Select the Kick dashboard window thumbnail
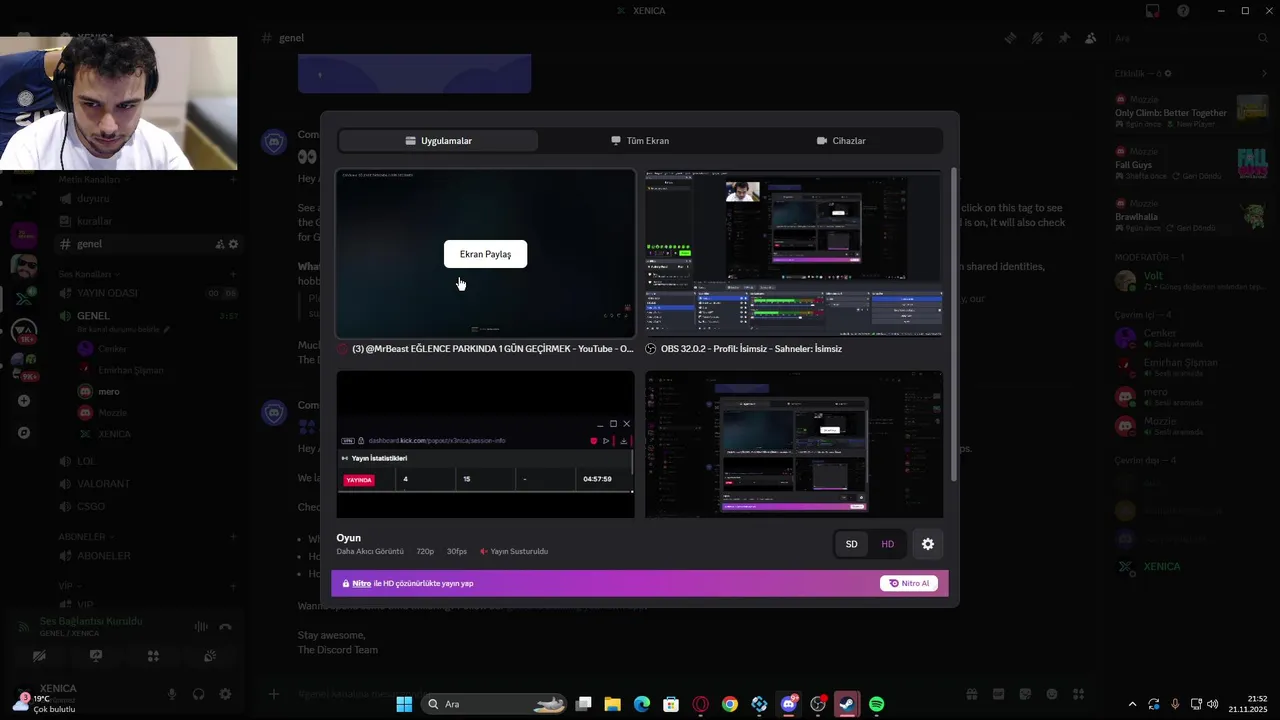 pyautogui.click(x=485, y=445)
